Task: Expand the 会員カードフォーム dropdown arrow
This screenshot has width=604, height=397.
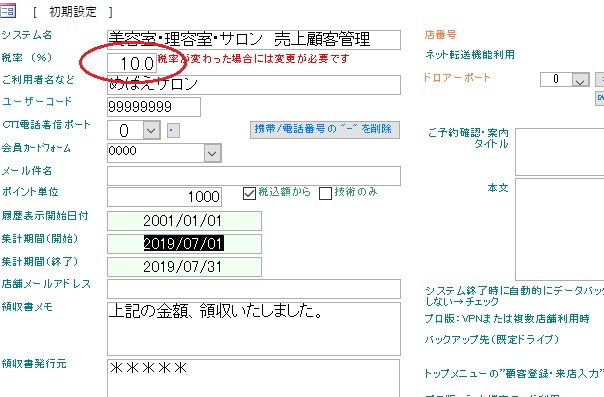Action: (213, 153)
